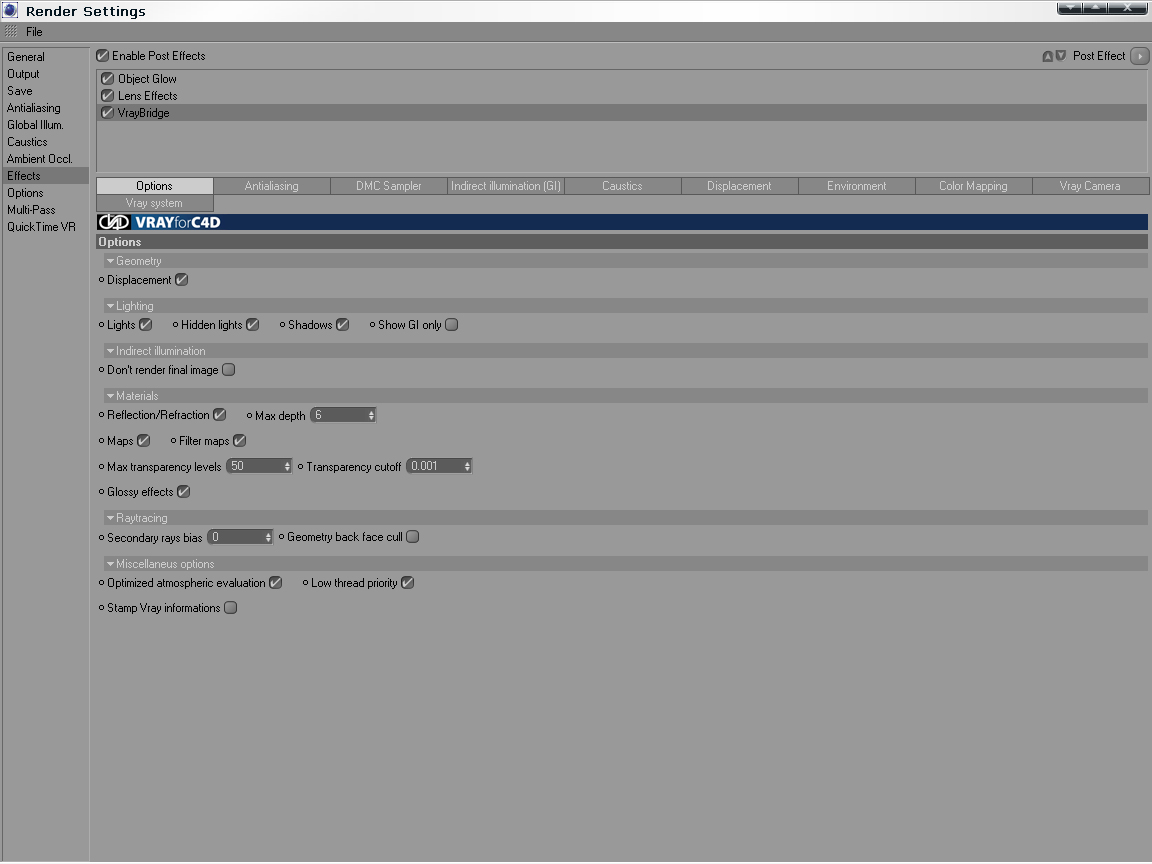Enable Don't render final image
This screenshot has width=1152, height=864.
click(x=228, y=370)
